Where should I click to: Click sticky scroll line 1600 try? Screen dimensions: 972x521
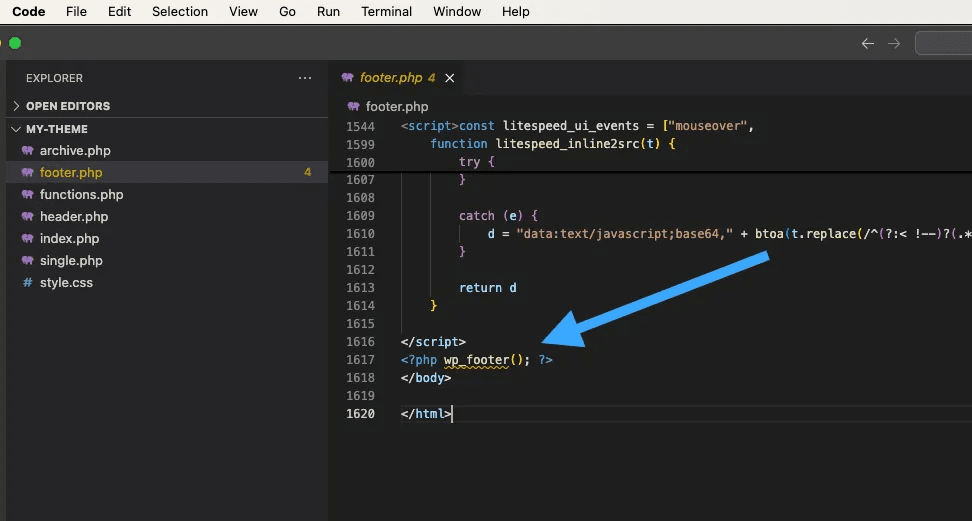click(475, 162)
